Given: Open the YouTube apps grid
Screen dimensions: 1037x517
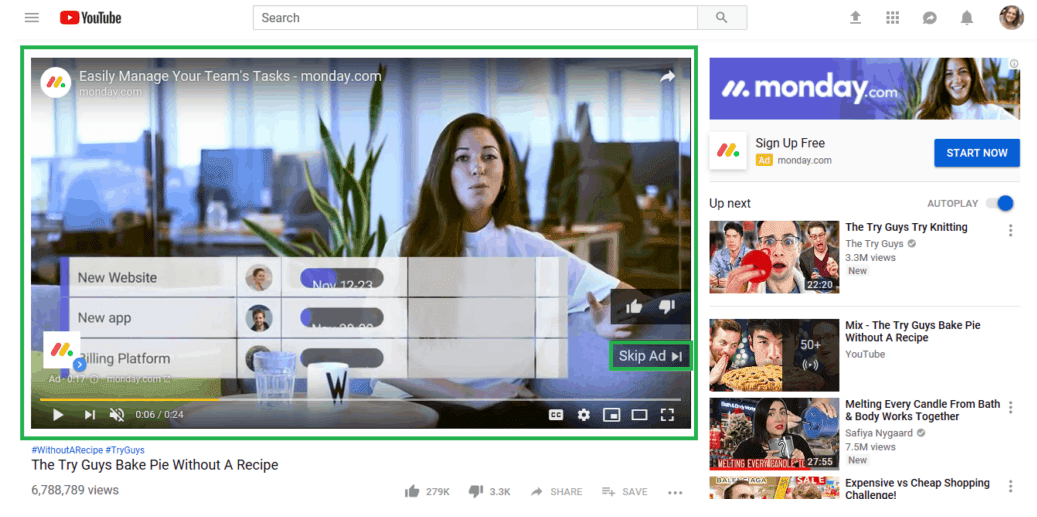Looking at the screenshot, I should point(893,18).
